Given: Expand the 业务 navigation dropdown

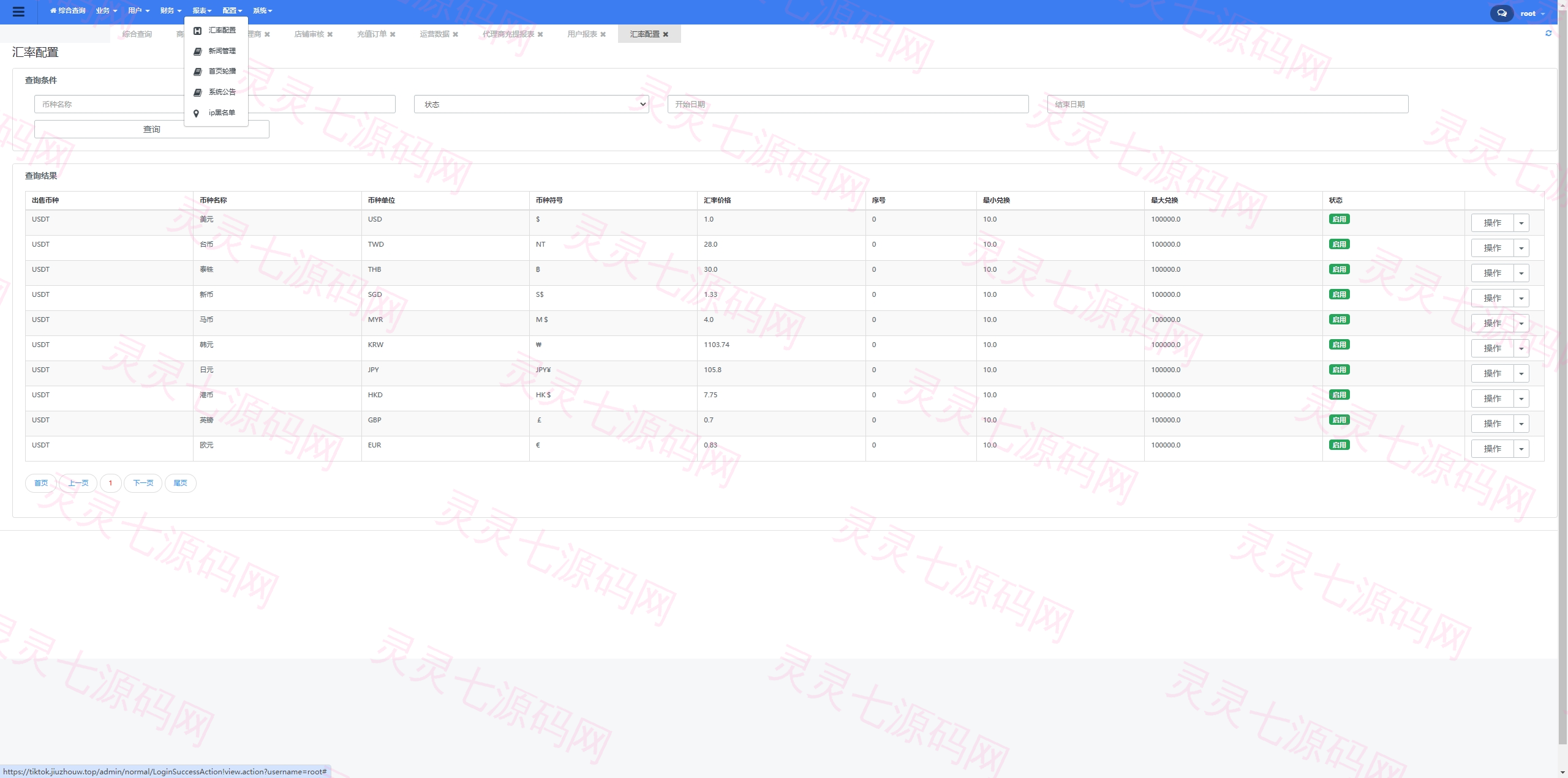Looking at the screenshot, I should (x=107, y=10).
